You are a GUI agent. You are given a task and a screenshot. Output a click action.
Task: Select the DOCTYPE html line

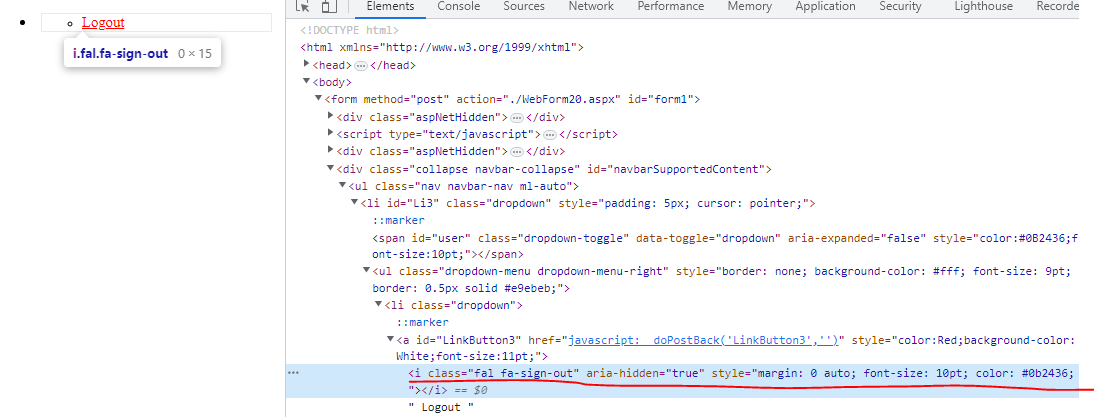(349, 31)
